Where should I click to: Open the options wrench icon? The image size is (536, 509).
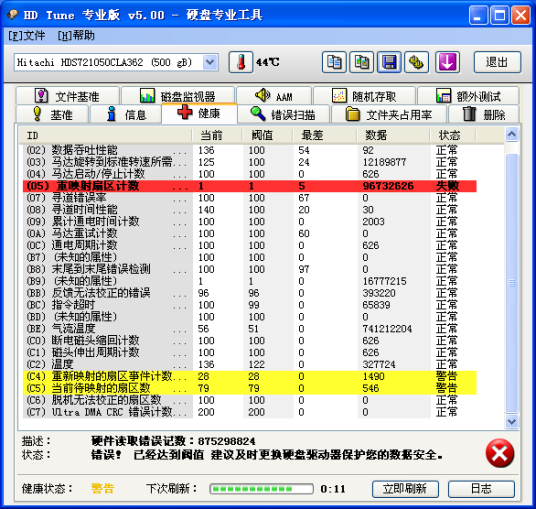[x=416, y=62]
